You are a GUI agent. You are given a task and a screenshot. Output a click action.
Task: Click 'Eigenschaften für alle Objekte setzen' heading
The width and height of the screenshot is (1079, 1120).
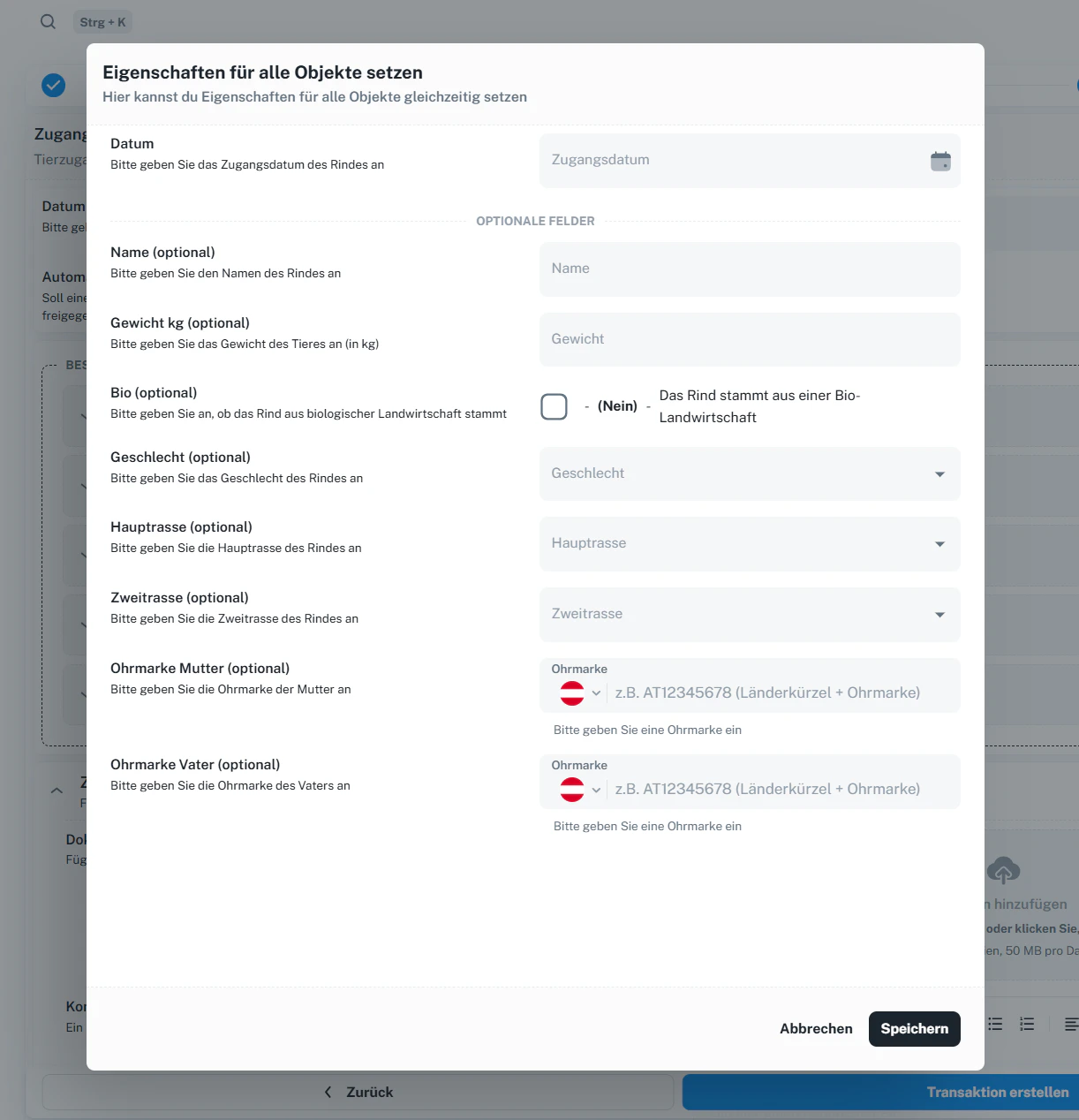click(262, 72)
